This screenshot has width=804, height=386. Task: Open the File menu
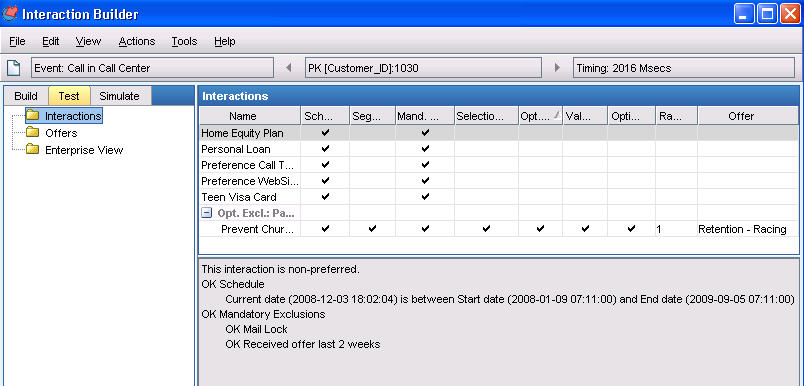(x=17, y=42)
